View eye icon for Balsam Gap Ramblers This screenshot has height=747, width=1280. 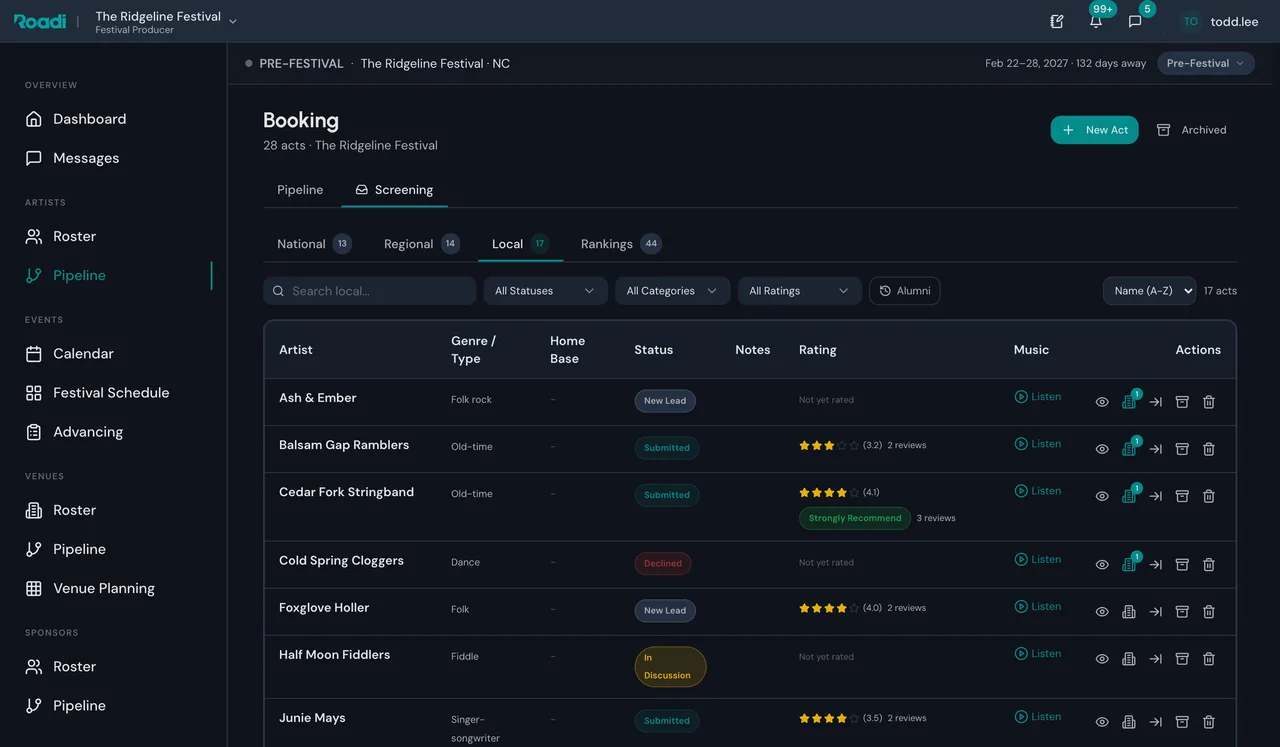[1102, 449]
